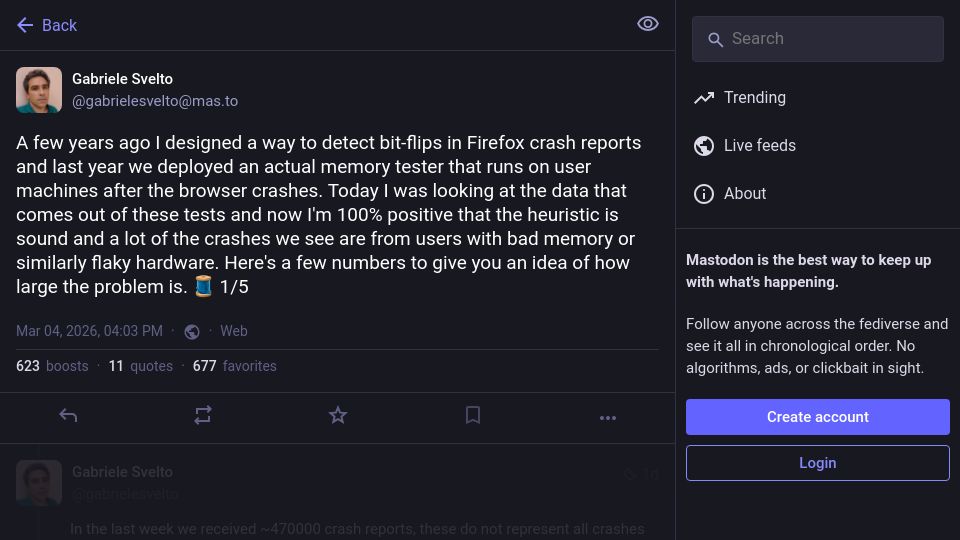Click the Trending arrow icon
The height and width of the screenshot is (540, 960).
[703, 97]
